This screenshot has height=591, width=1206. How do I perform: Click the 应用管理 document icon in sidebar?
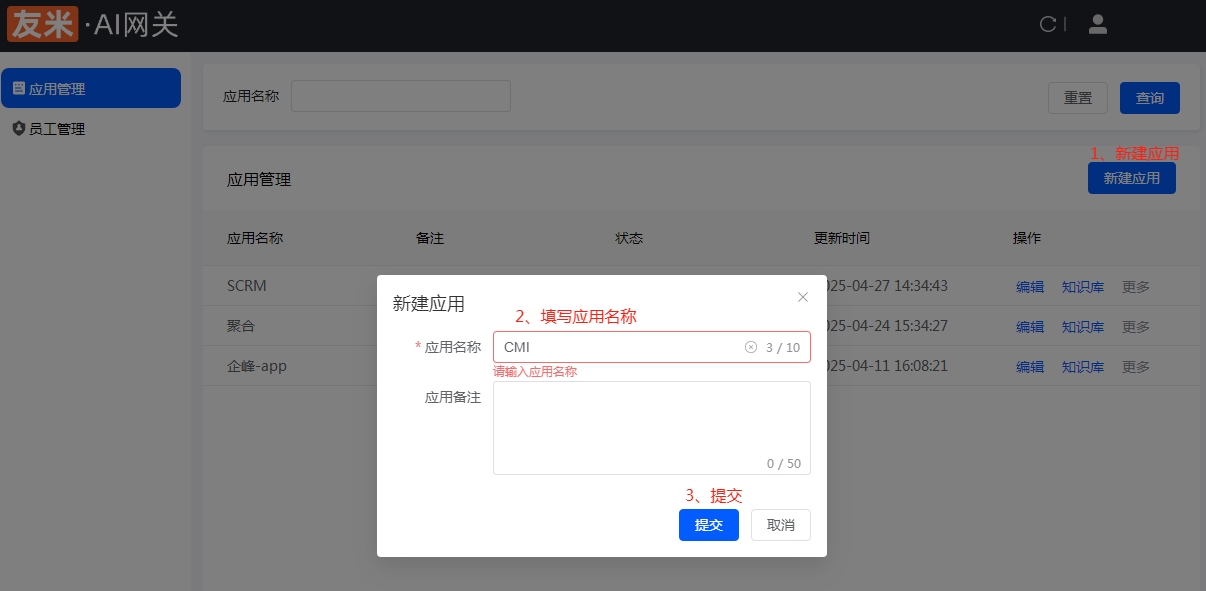click(x=20, y=88)
